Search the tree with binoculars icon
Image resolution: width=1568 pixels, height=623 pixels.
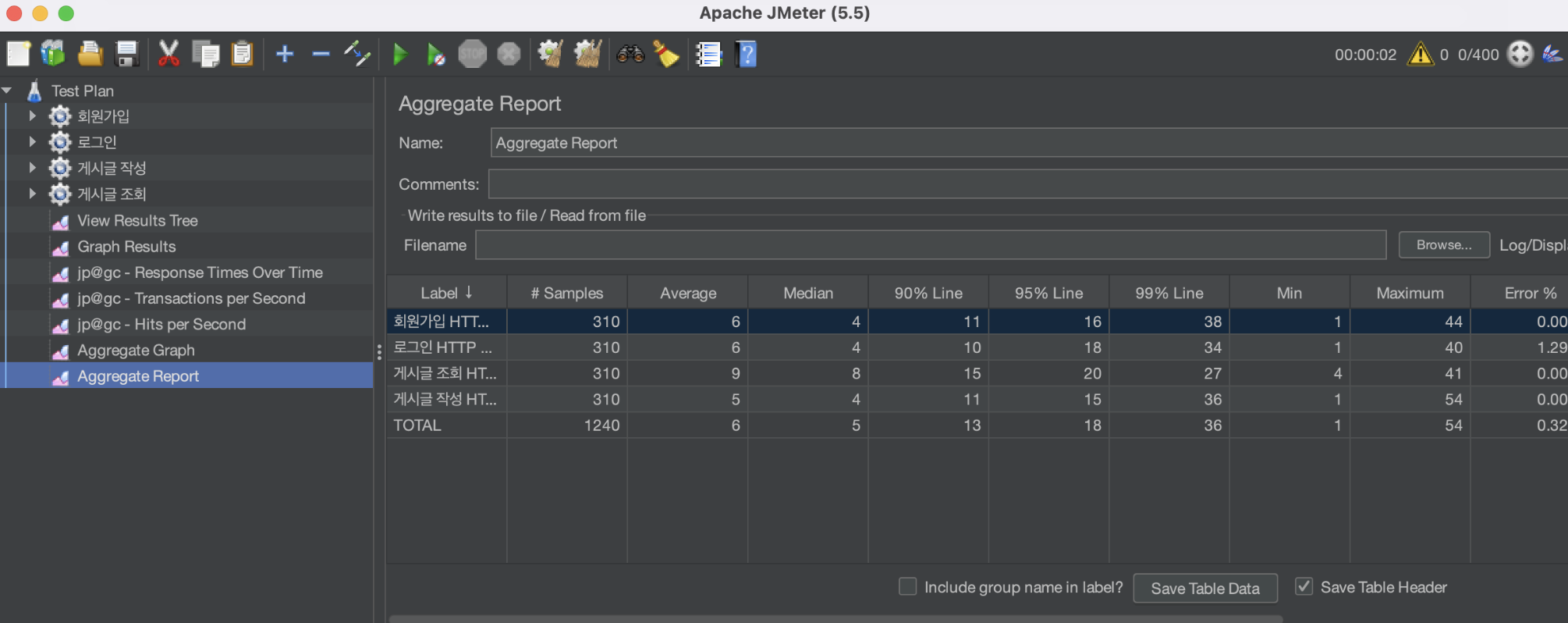point(630,54)
